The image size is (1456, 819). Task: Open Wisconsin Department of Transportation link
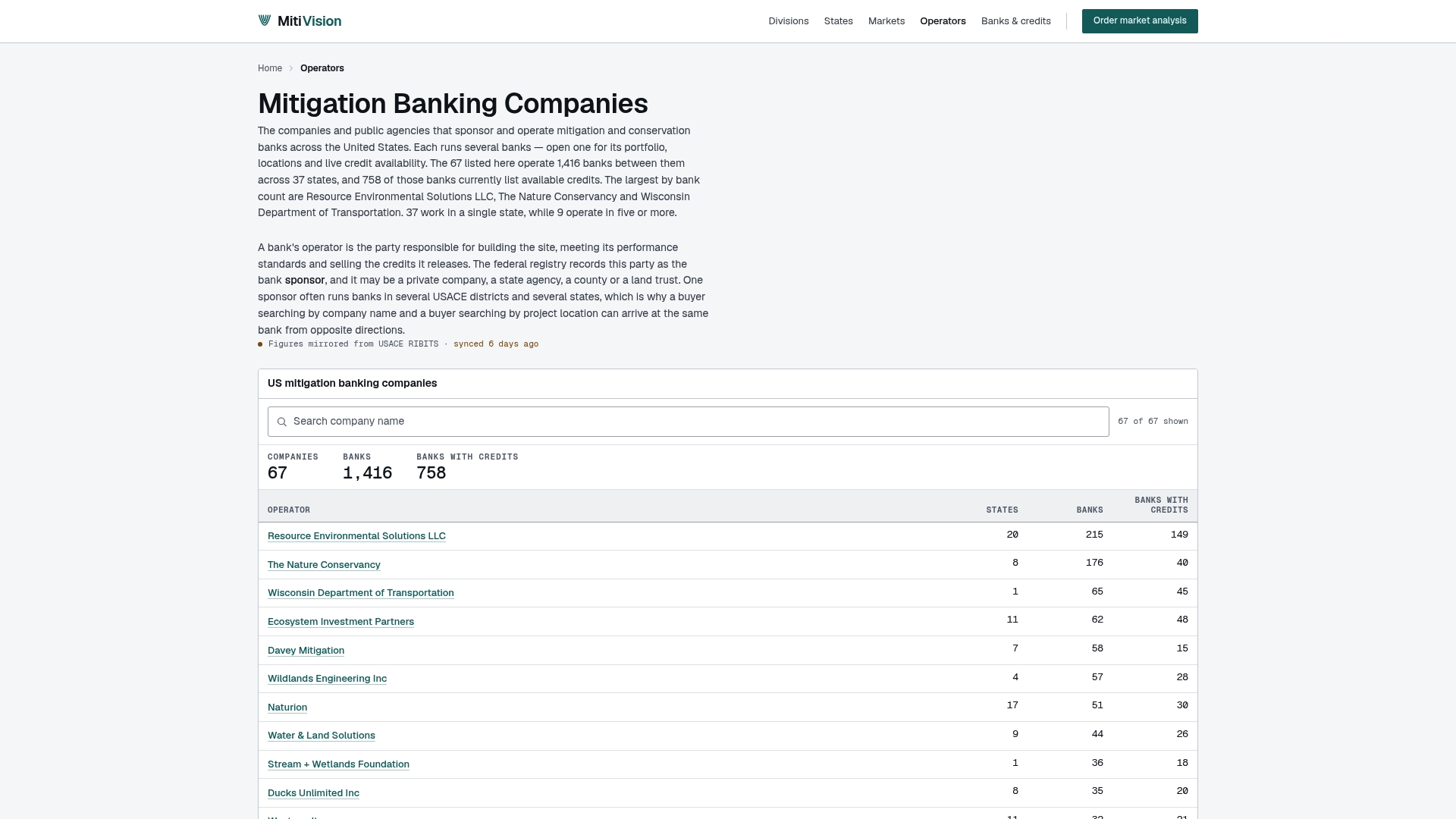[x=360, y=593]
